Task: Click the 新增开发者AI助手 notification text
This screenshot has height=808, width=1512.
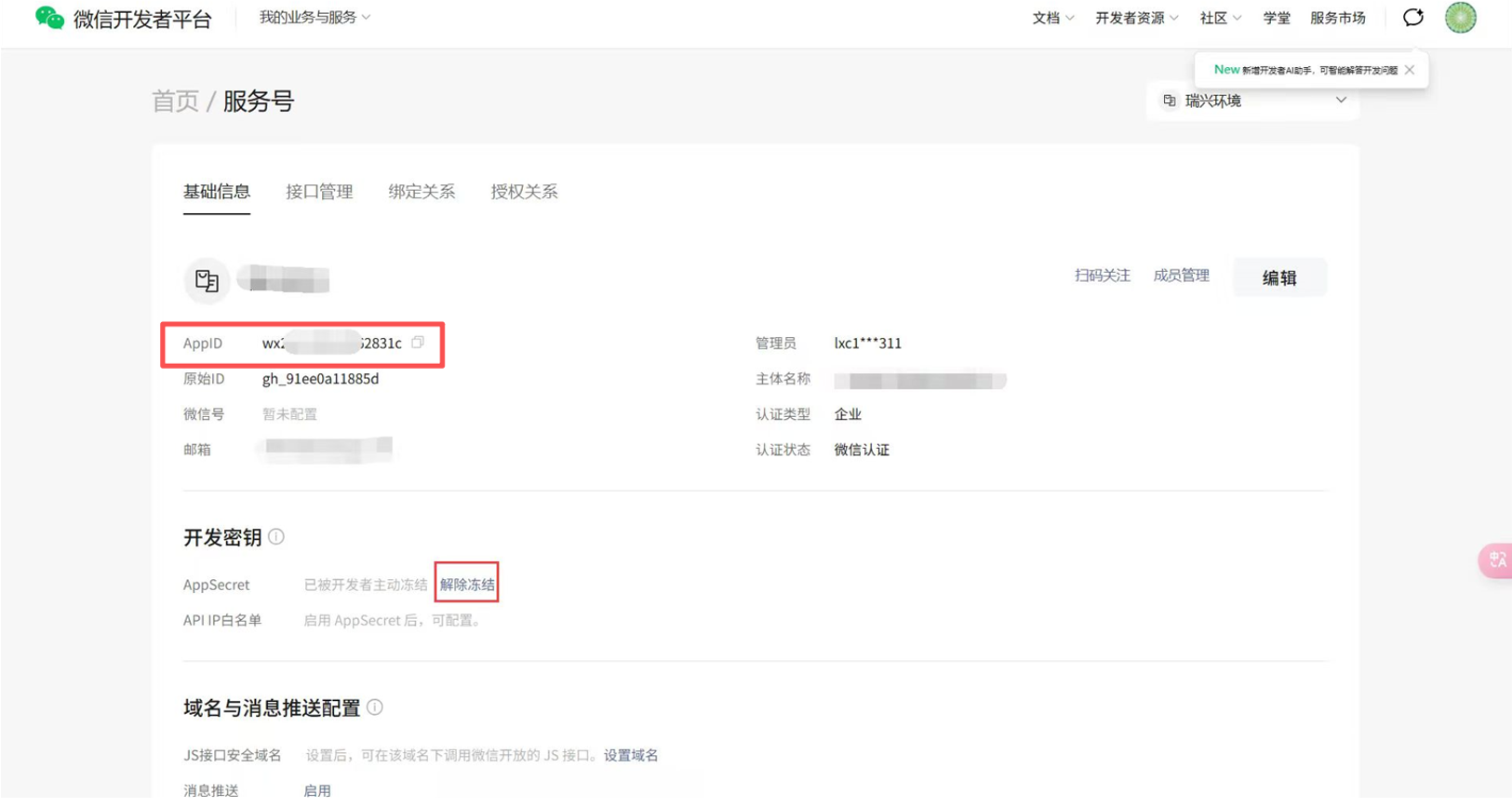Action: pyautogui.click(x=1319, y=70)
